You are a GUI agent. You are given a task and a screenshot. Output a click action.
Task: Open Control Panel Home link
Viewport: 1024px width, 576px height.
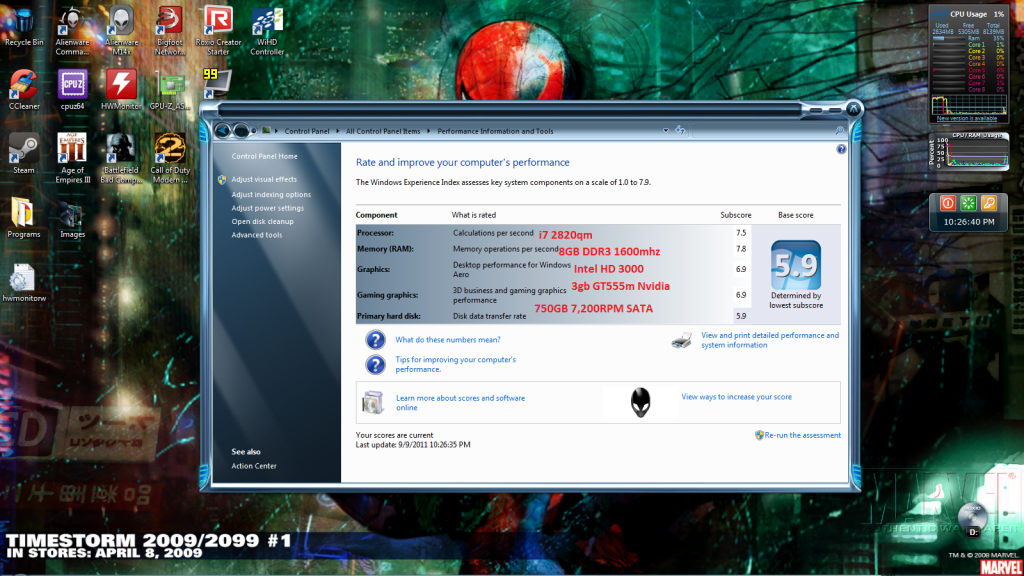tap(264, 156)
